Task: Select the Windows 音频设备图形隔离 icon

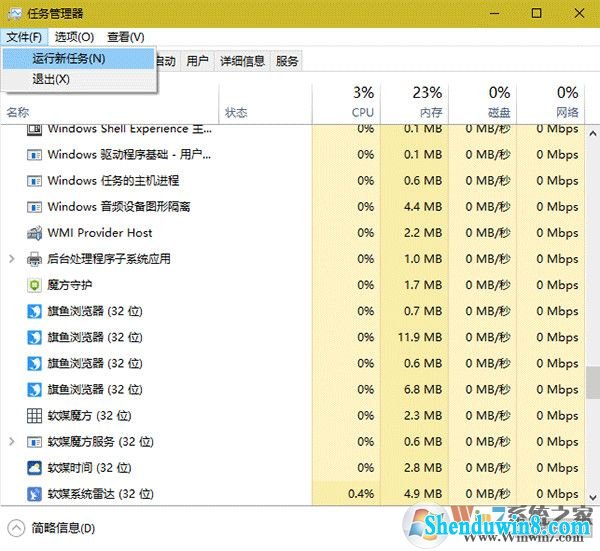Action: pos(34,207)
